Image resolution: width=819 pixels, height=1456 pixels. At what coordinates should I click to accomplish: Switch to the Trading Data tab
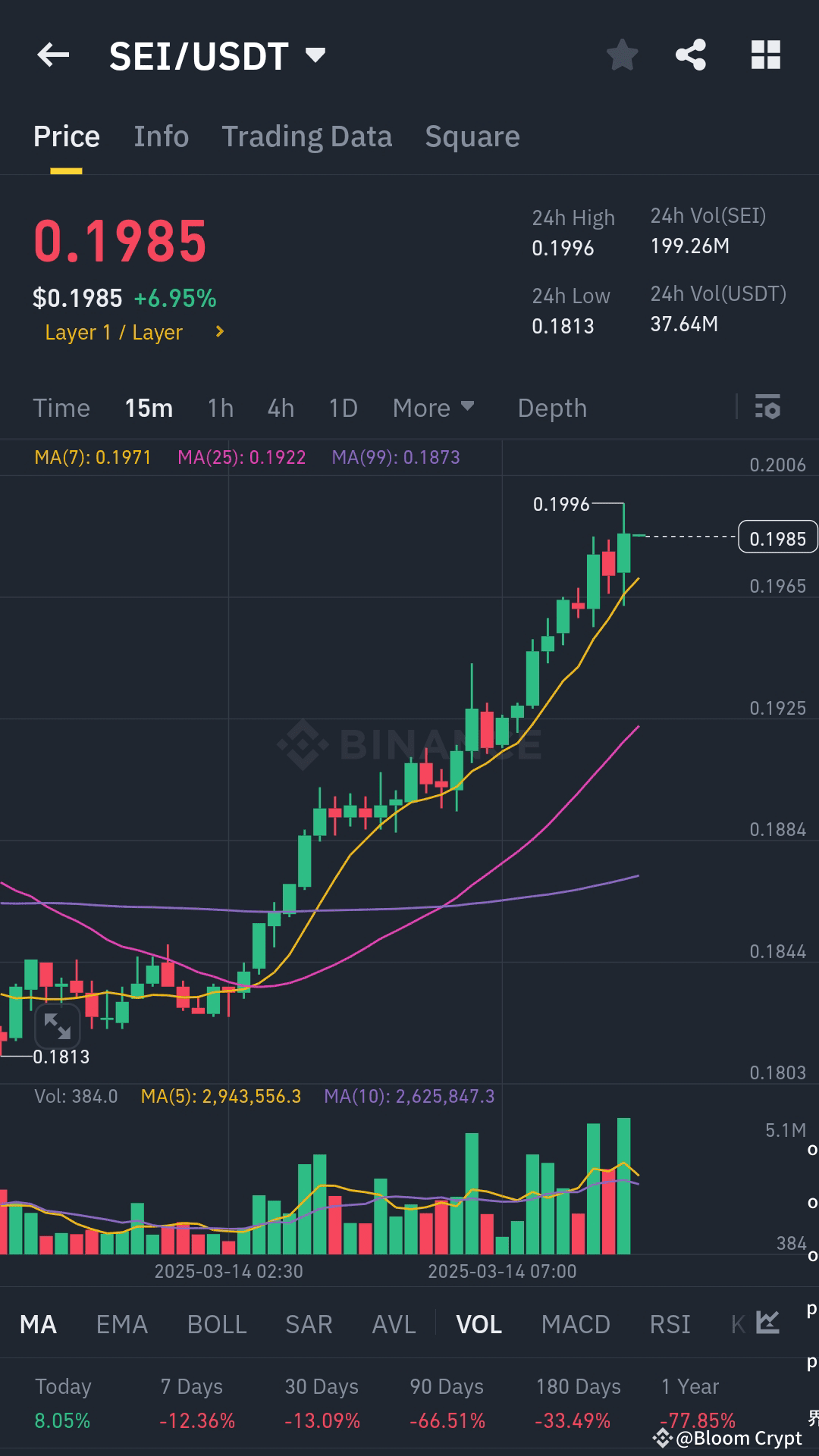(x=307, y=136)
